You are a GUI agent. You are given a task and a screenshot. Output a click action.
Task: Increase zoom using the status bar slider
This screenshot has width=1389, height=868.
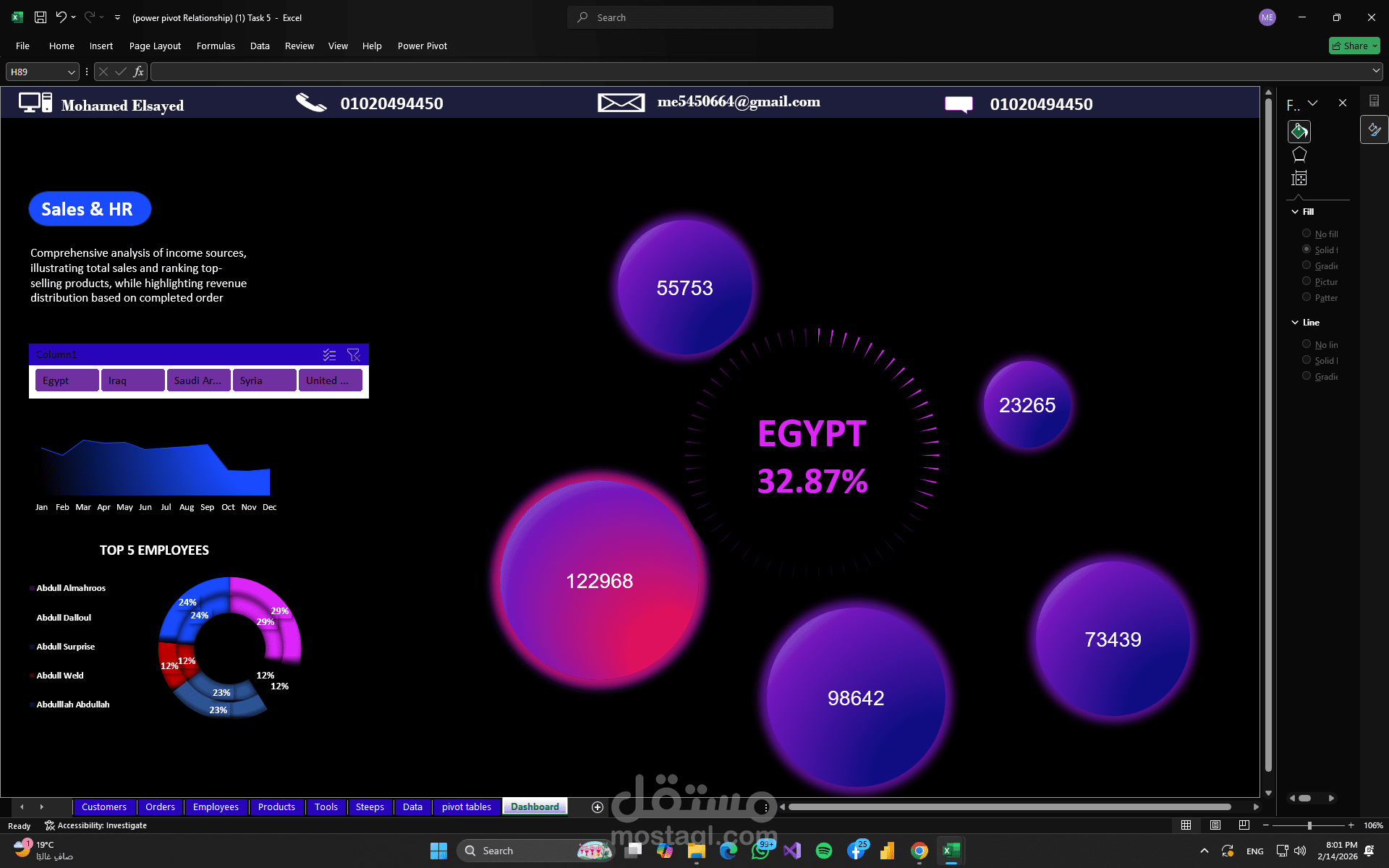click(1350, 825)
